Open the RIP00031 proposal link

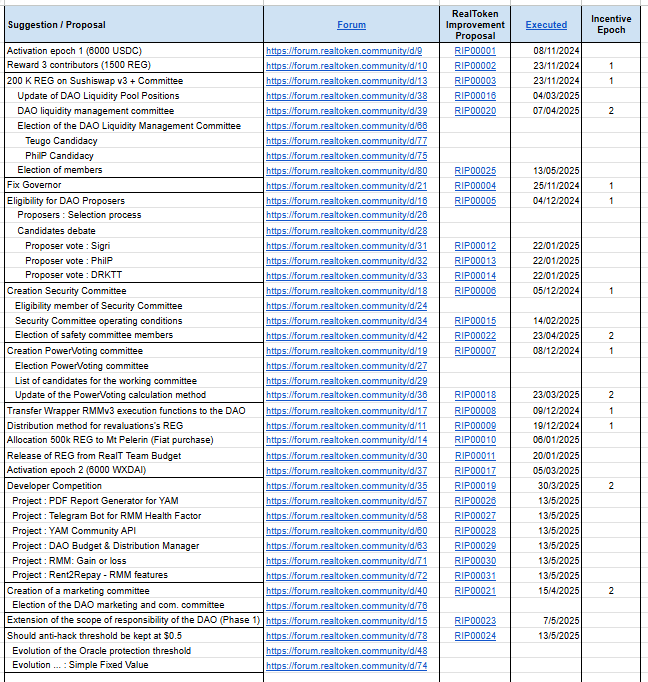[x=475, y=576]
